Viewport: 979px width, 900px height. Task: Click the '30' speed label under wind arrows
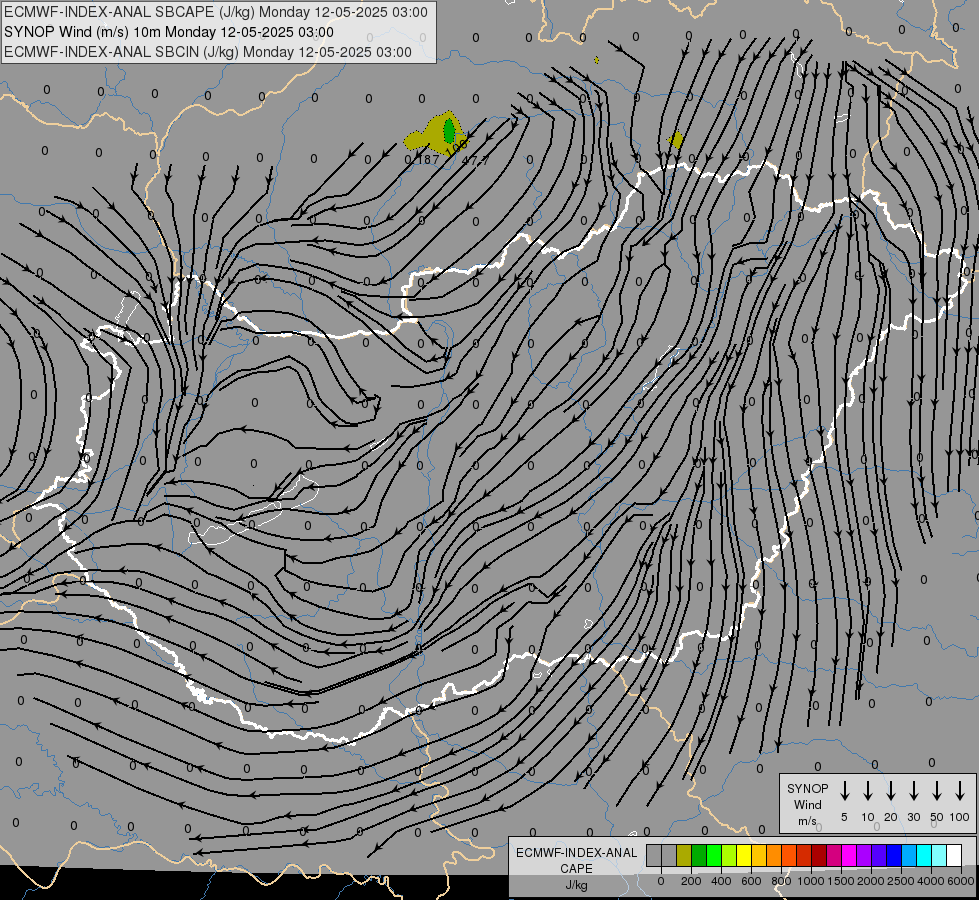pos(913,817)
